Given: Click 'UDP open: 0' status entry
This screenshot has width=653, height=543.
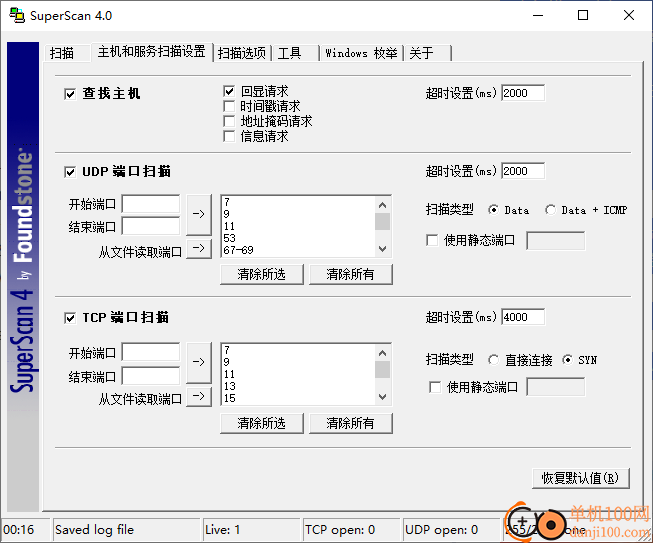Looking at the screenshot, I should tap(441, 530).
